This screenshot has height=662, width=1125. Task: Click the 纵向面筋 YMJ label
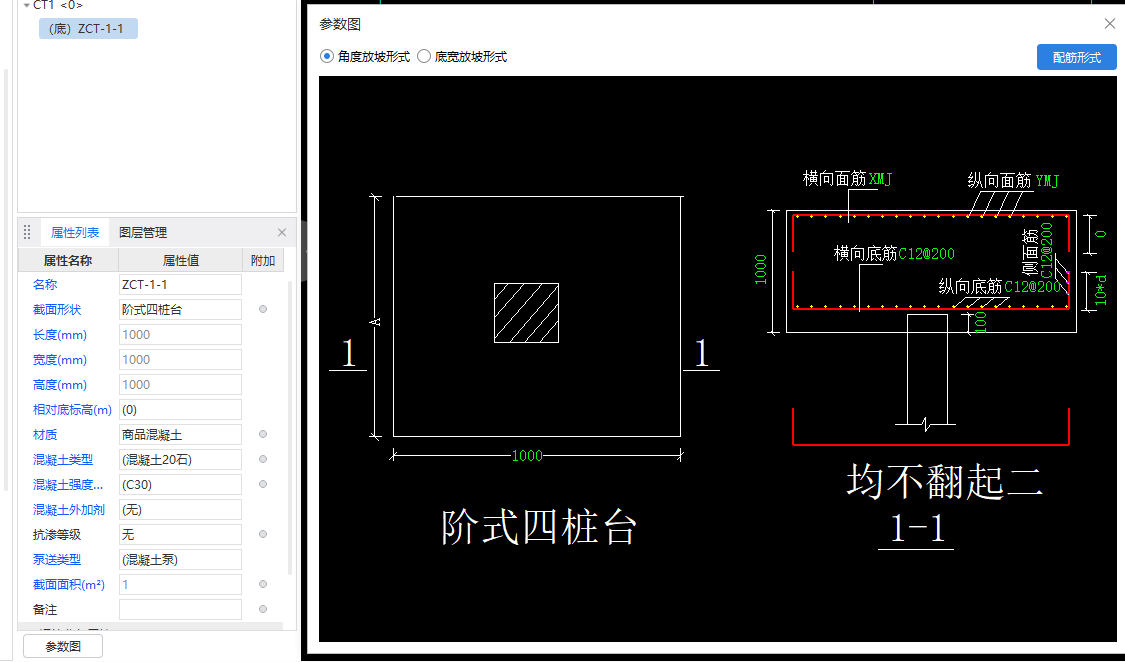[1012, 181]
